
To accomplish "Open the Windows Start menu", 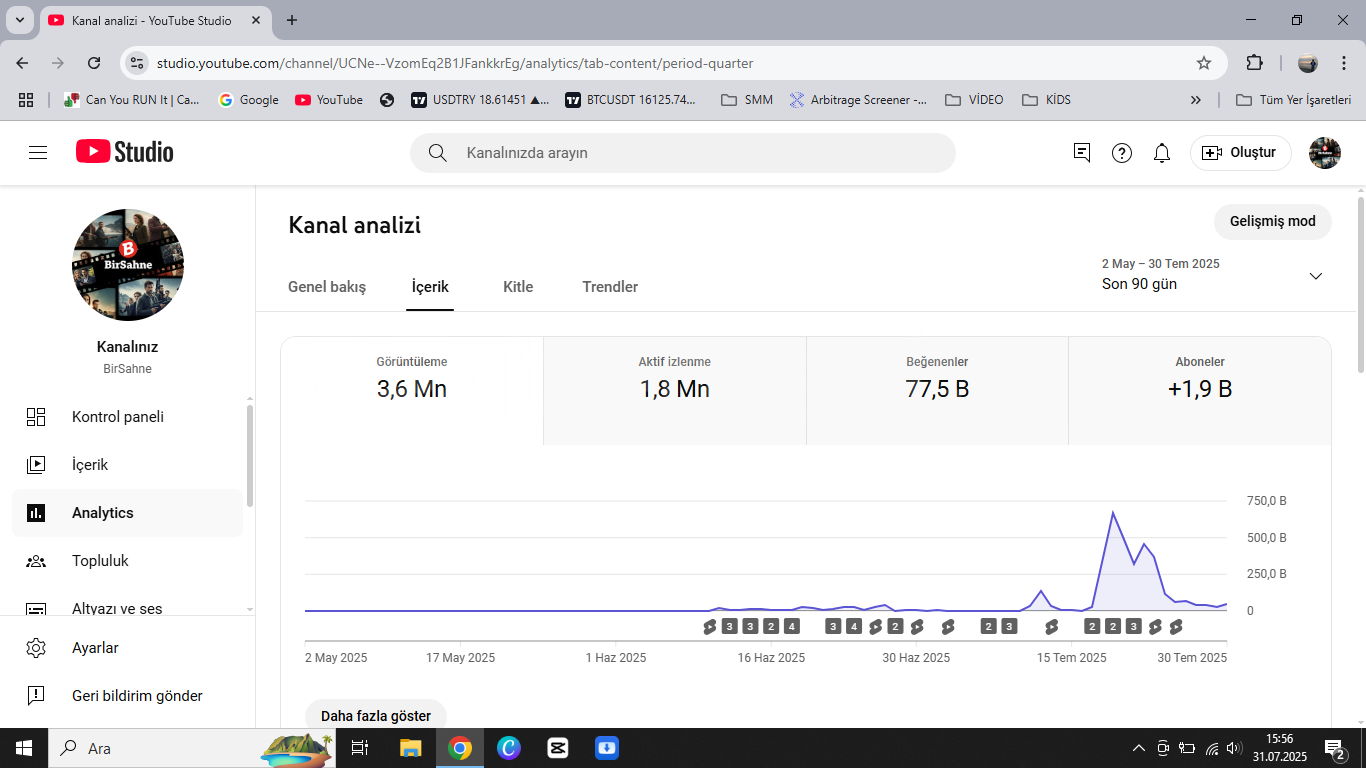I will (24, 748).
